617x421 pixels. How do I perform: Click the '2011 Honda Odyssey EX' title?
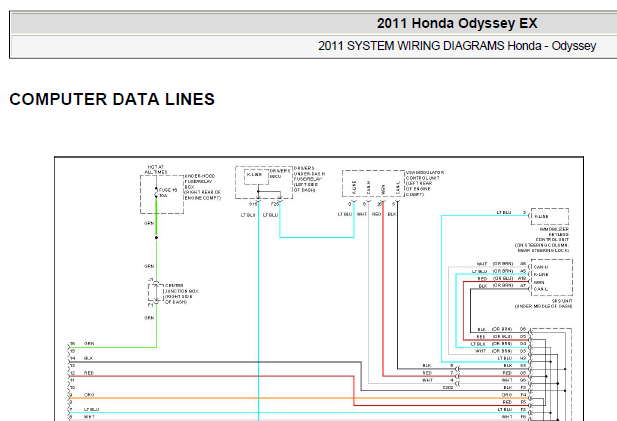click(457, 23)
